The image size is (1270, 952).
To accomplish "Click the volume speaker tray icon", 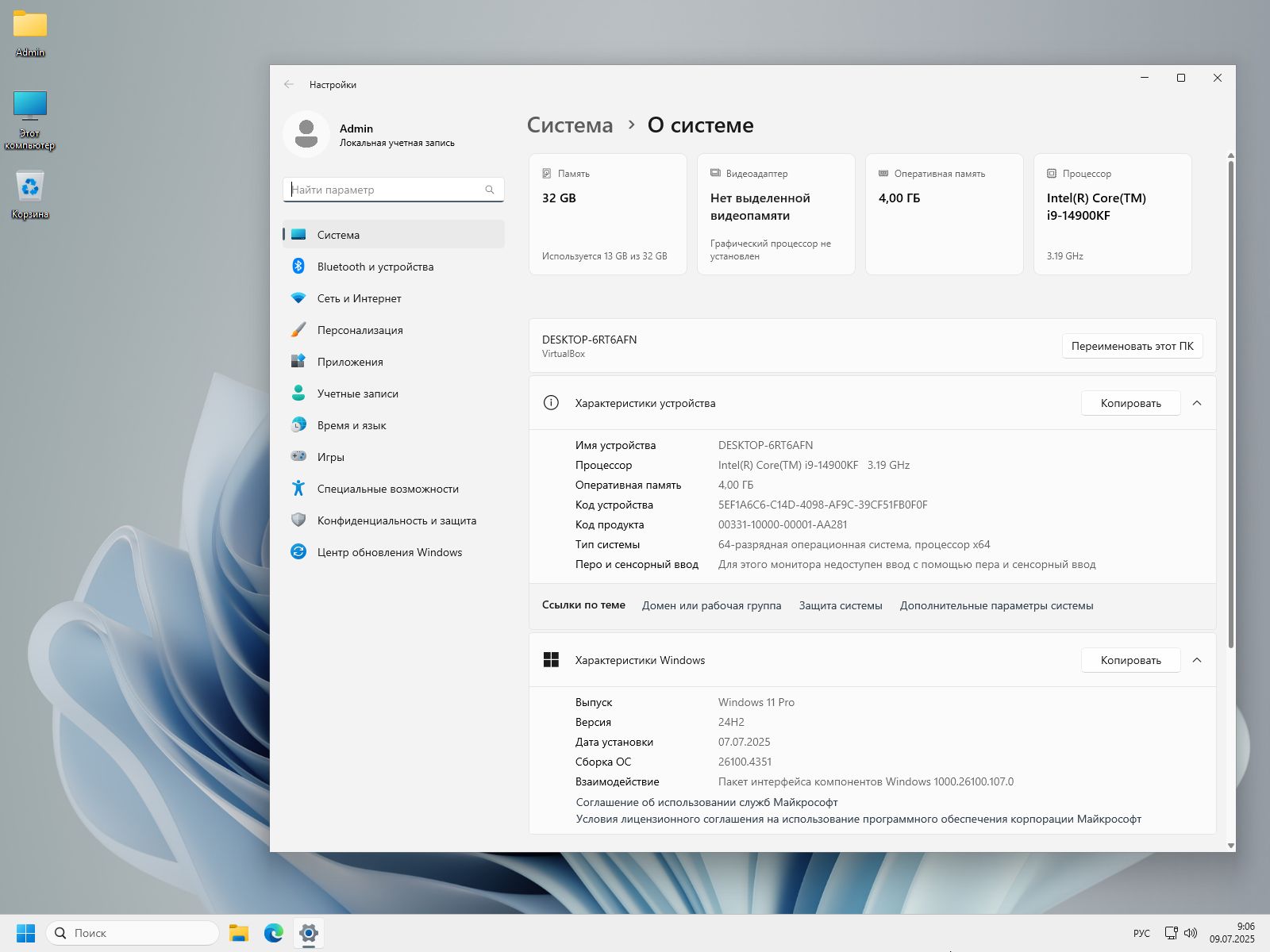I will 1191,933.
